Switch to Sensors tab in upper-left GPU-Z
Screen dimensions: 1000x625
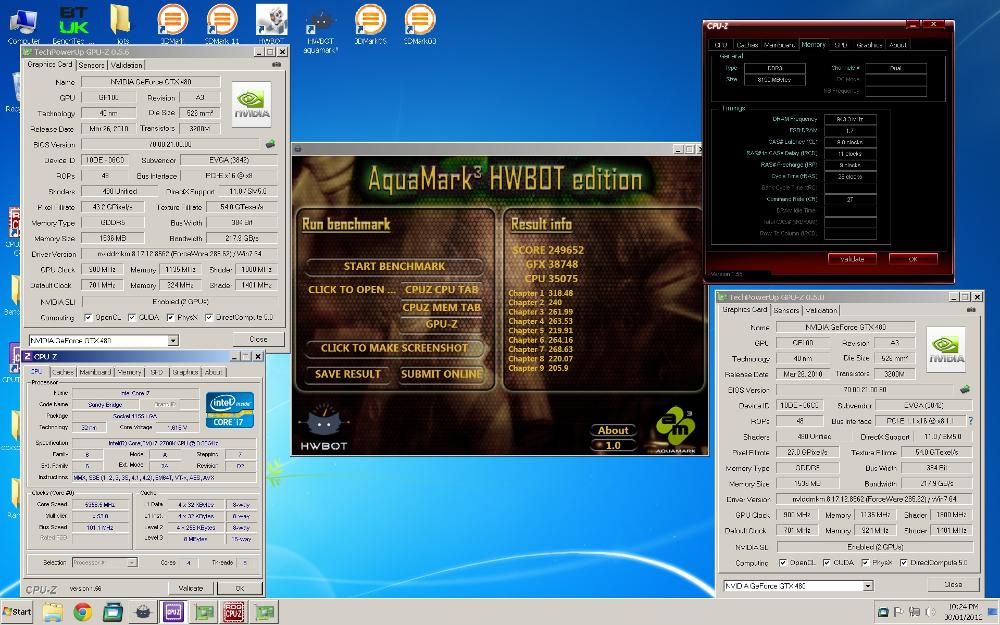(91, 65)
